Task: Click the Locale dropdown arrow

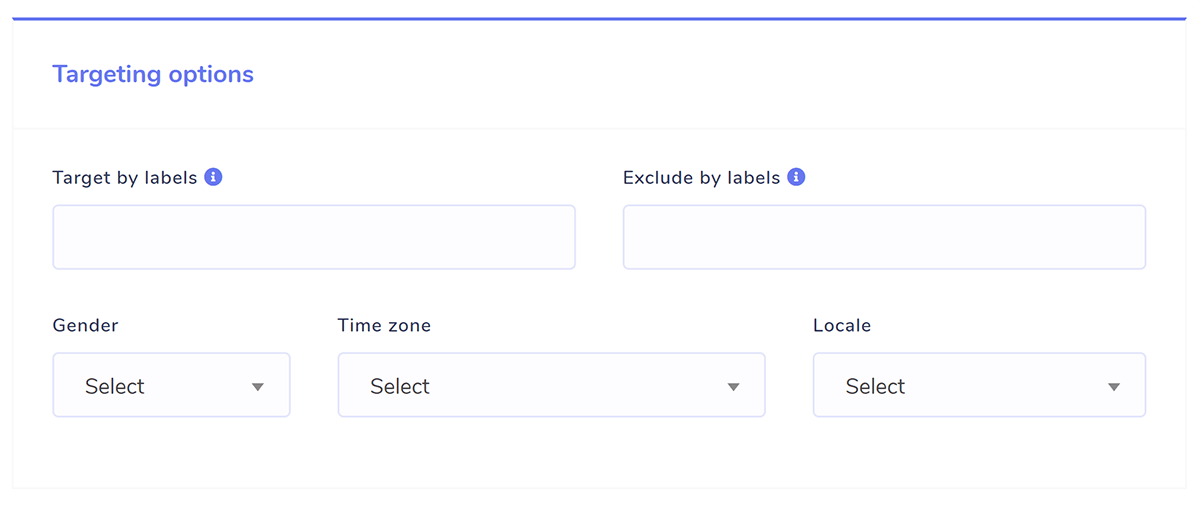Action: (1114, 387)
